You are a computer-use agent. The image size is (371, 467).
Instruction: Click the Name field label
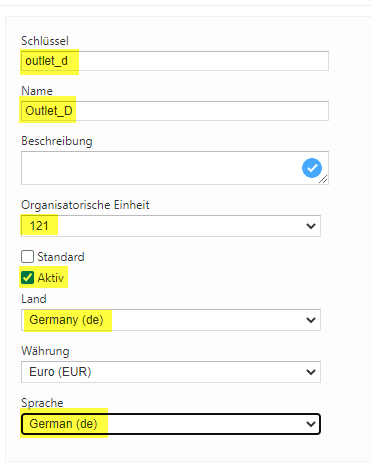click(x=37, y=91)
